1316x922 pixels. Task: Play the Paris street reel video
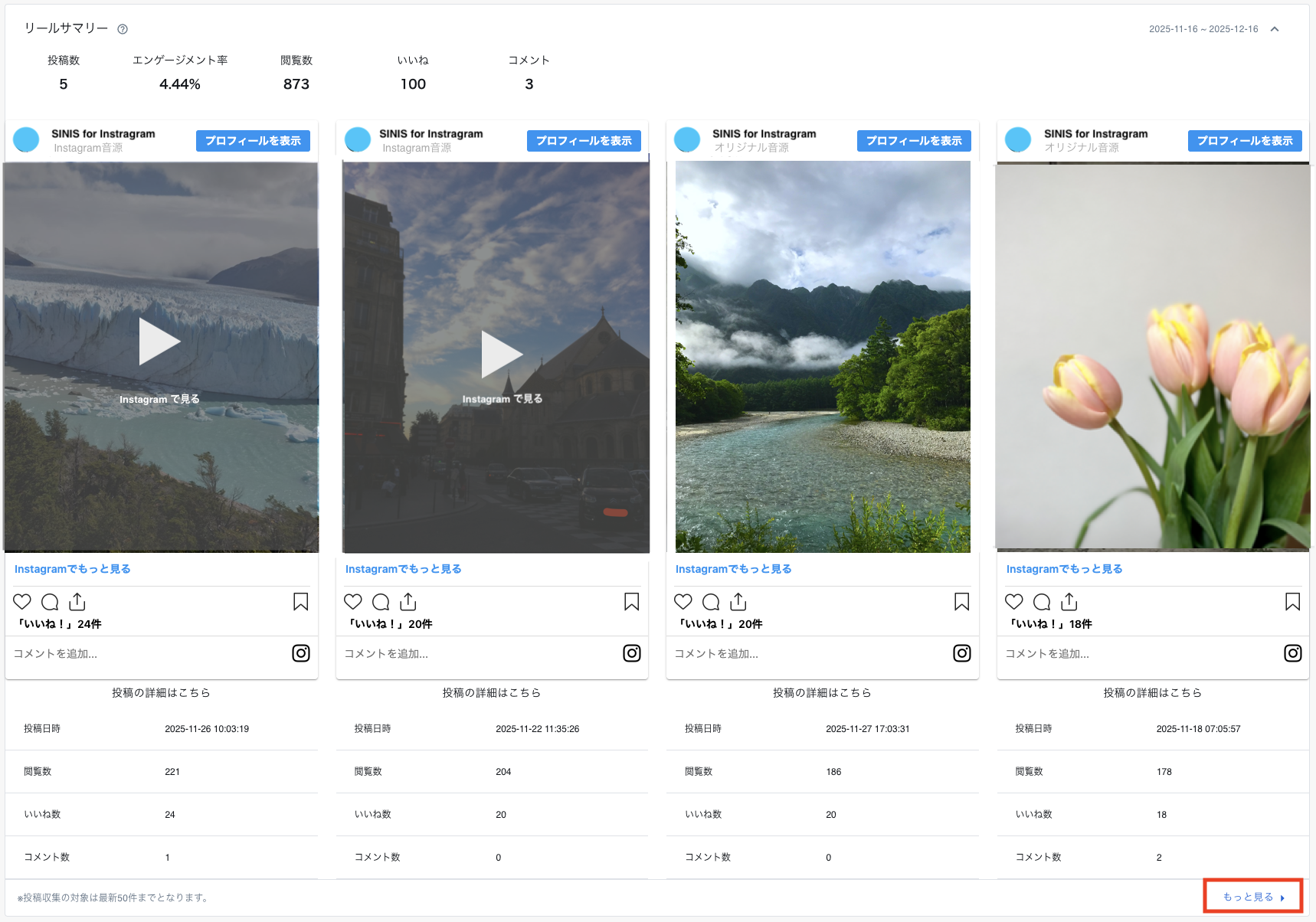pos(502,354)
